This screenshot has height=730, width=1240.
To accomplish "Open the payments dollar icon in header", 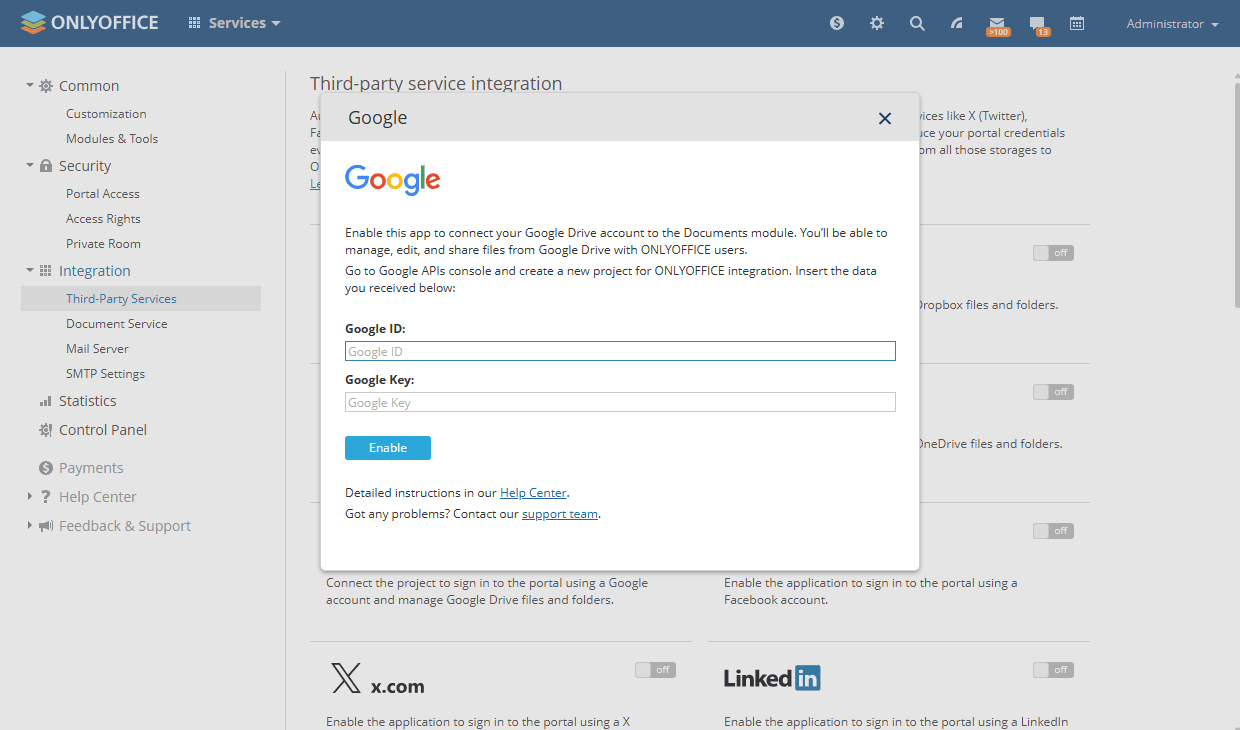I will (837, 23).
